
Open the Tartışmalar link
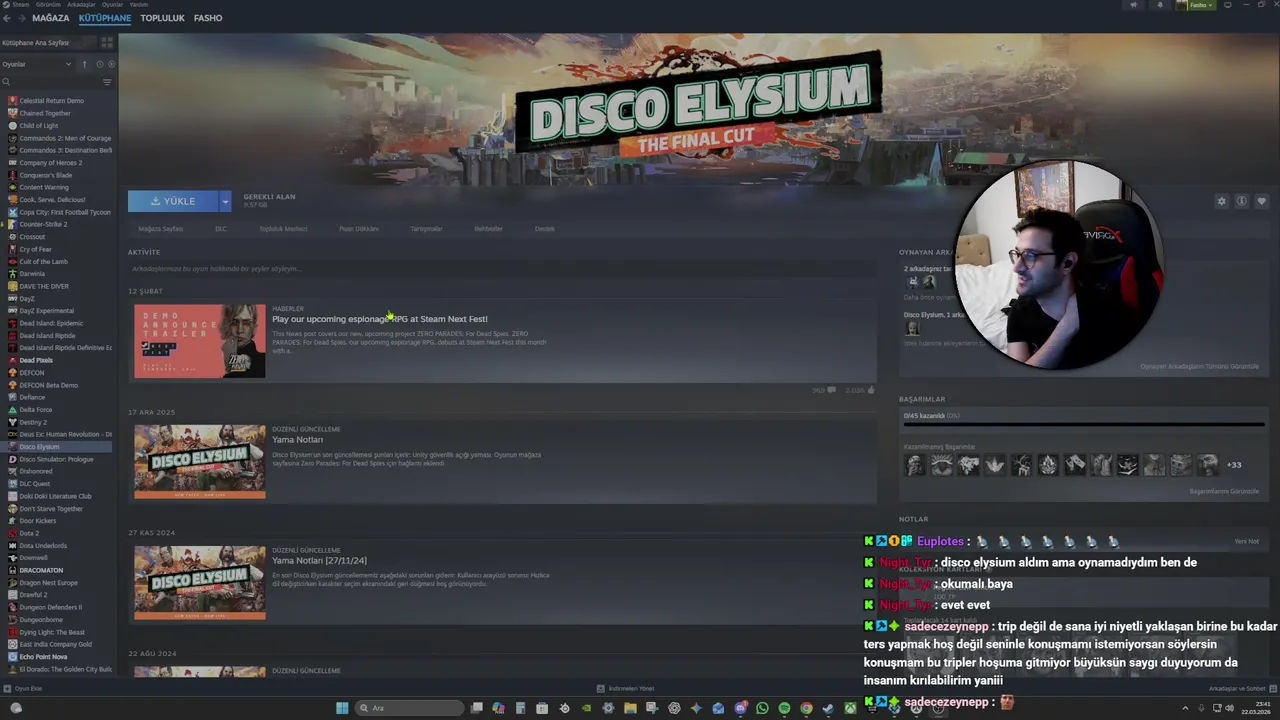pos(426,229)
